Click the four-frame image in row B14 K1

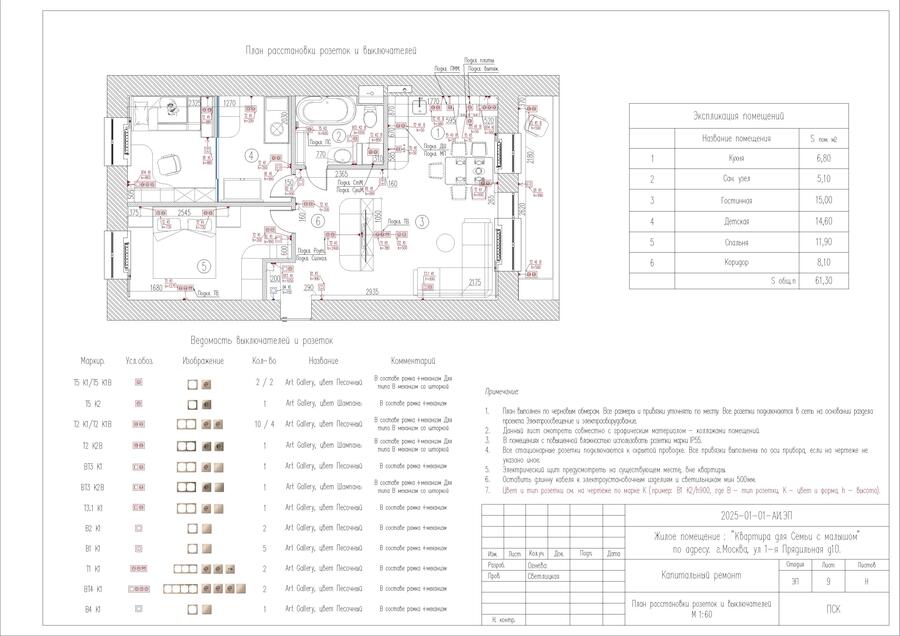pyautogui.click(x=180, y=589)
